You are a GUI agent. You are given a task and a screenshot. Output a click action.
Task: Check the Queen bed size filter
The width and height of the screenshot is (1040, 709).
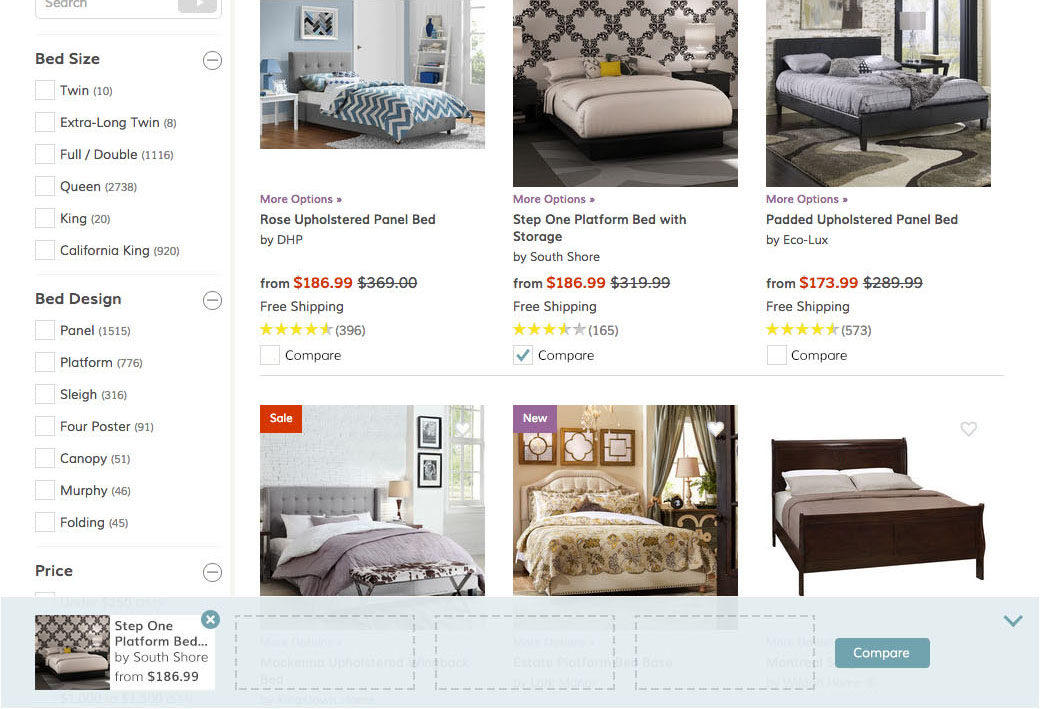(44, 186)
